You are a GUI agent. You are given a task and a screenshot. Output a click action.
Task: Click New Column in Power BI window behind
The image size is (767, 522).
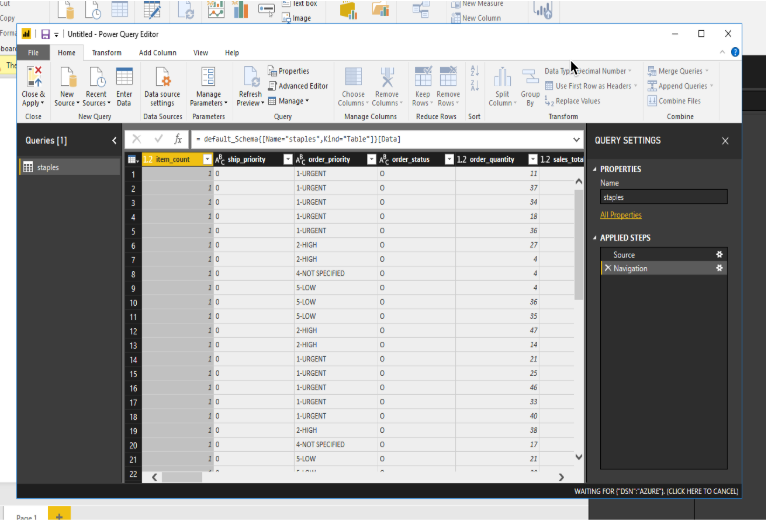pos(476,18)
